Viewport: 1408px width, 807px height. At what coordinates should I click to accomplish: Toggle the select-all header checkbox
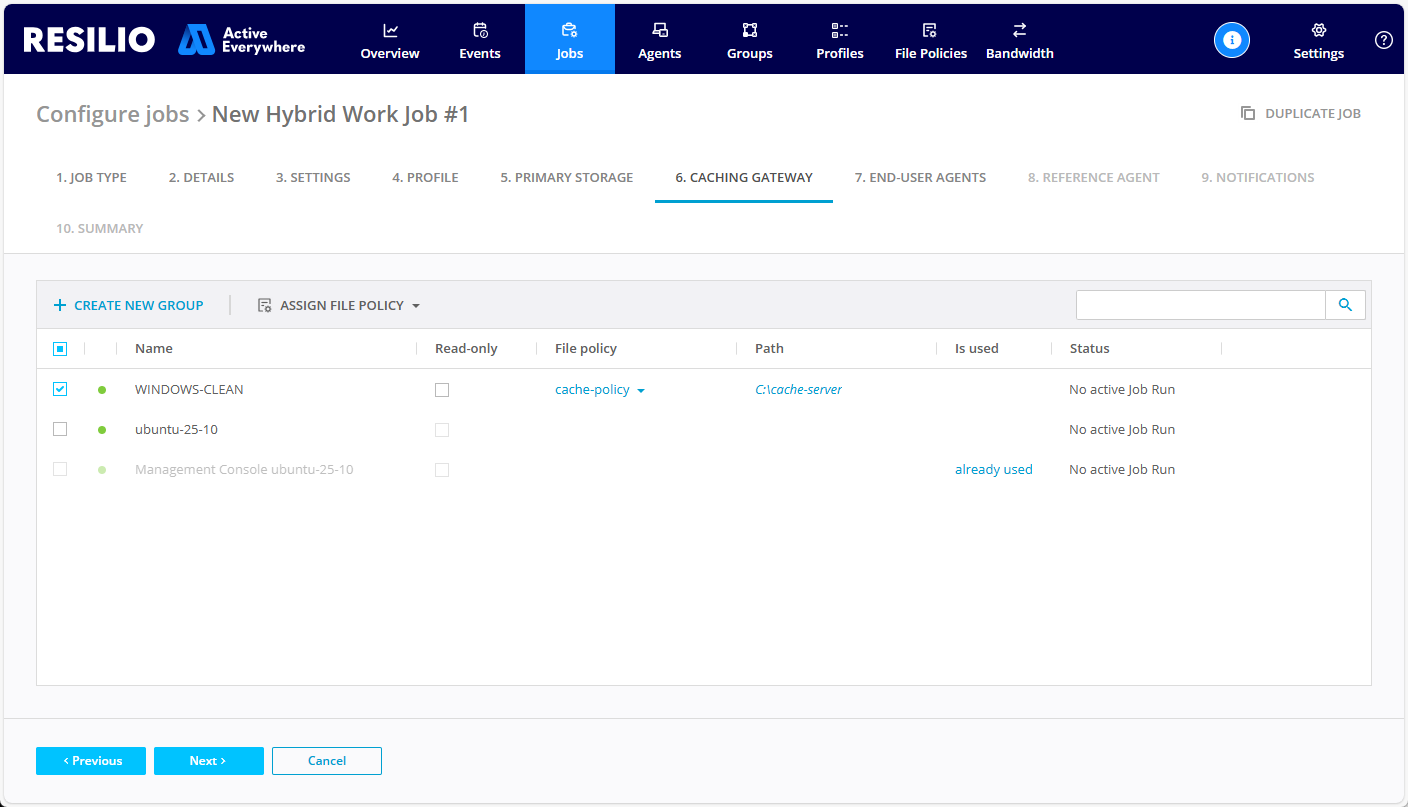pyautogui.click(x=60, y=349)
